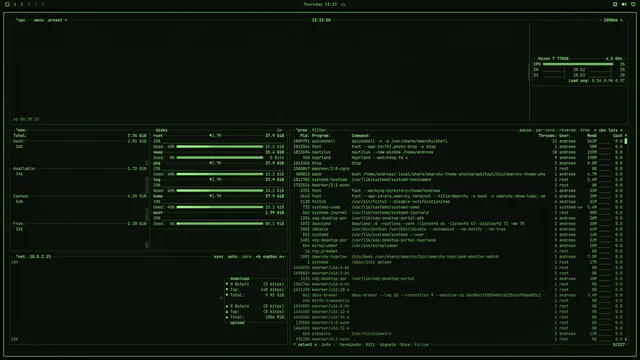Select the nautilus process row
Screen dimensions: 640x360
coord(458,152)
